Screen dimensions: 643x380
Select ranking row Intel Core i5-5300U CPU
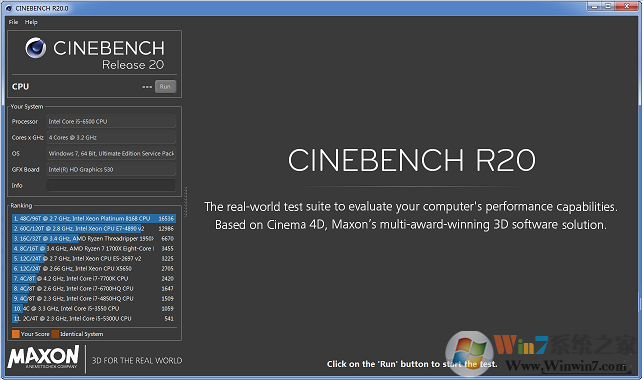(94, 319)
